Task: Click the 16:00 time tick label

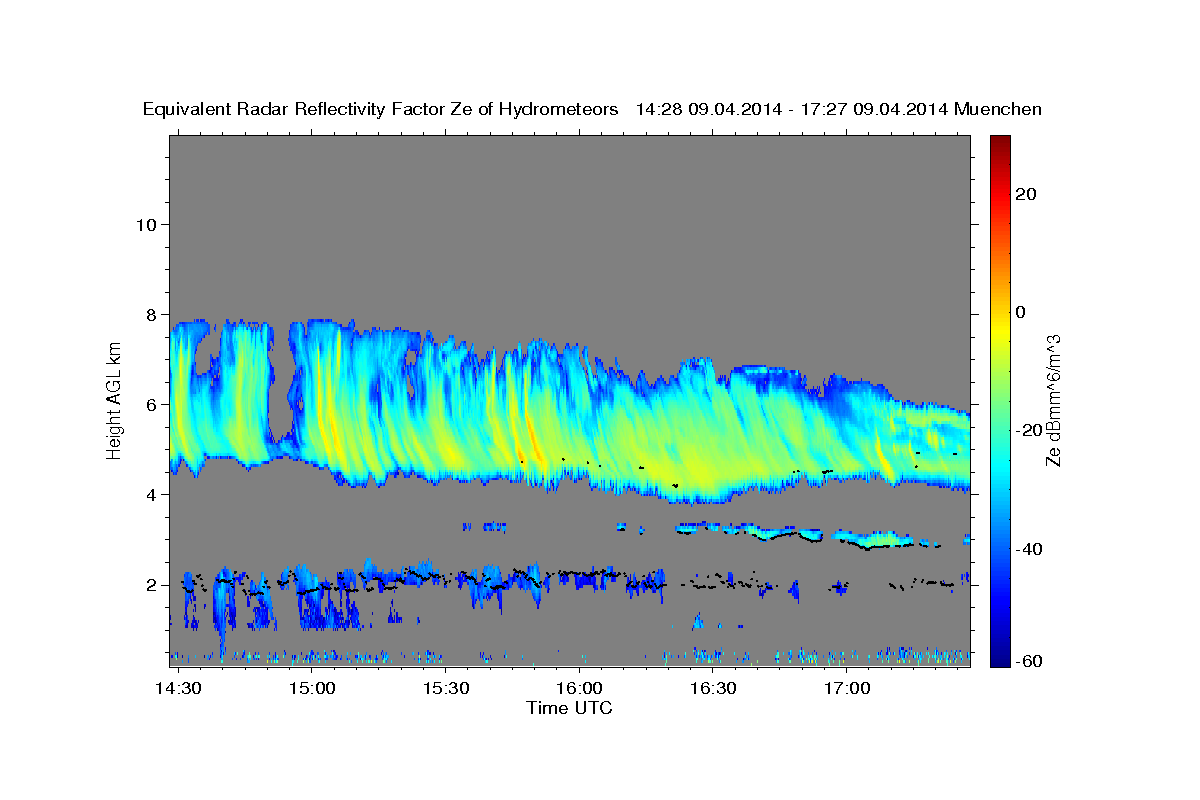Action: (x=579, y=689)
